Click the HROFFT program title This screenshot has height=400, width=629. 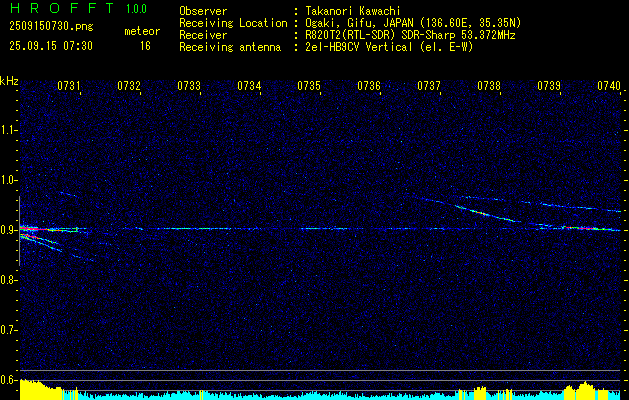coord(62,8)
